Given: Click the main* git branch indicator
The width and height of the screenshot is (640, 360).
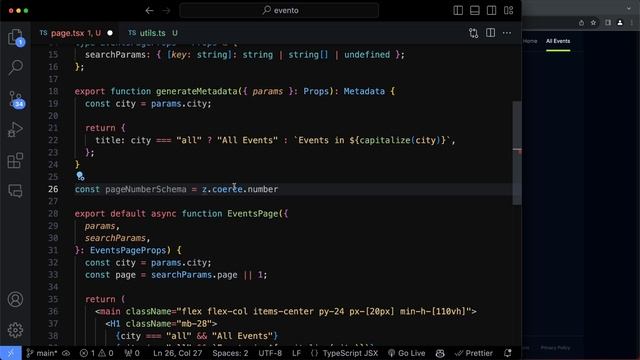Looking at the screenshot, I should coord(42,353).
